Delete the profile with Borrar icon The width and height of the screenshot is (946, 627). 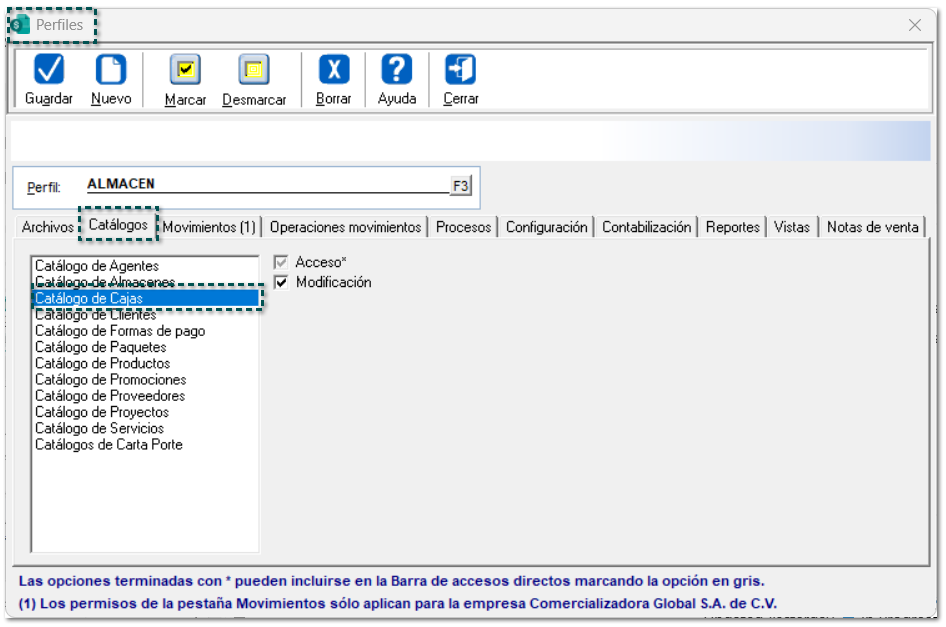(333, 70)
